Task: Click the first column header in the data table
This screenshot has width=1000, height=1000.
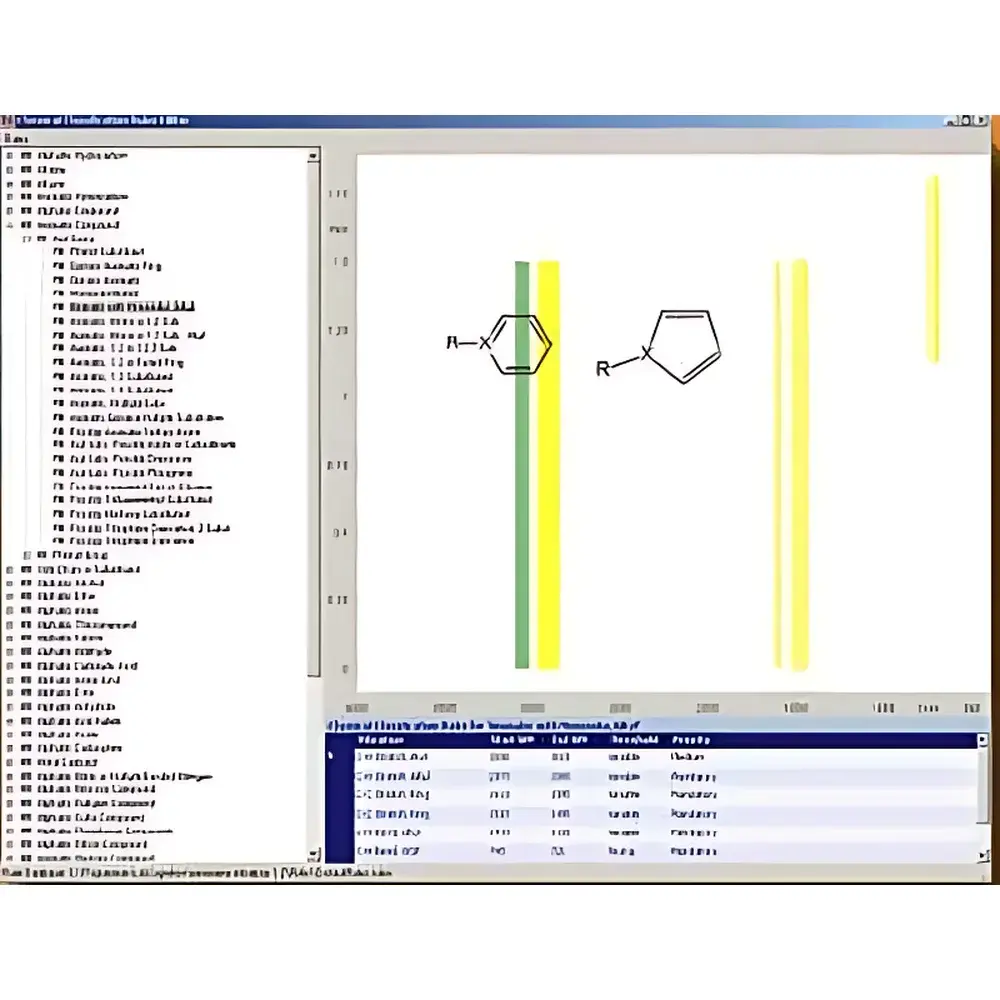Action: point(380,740)
